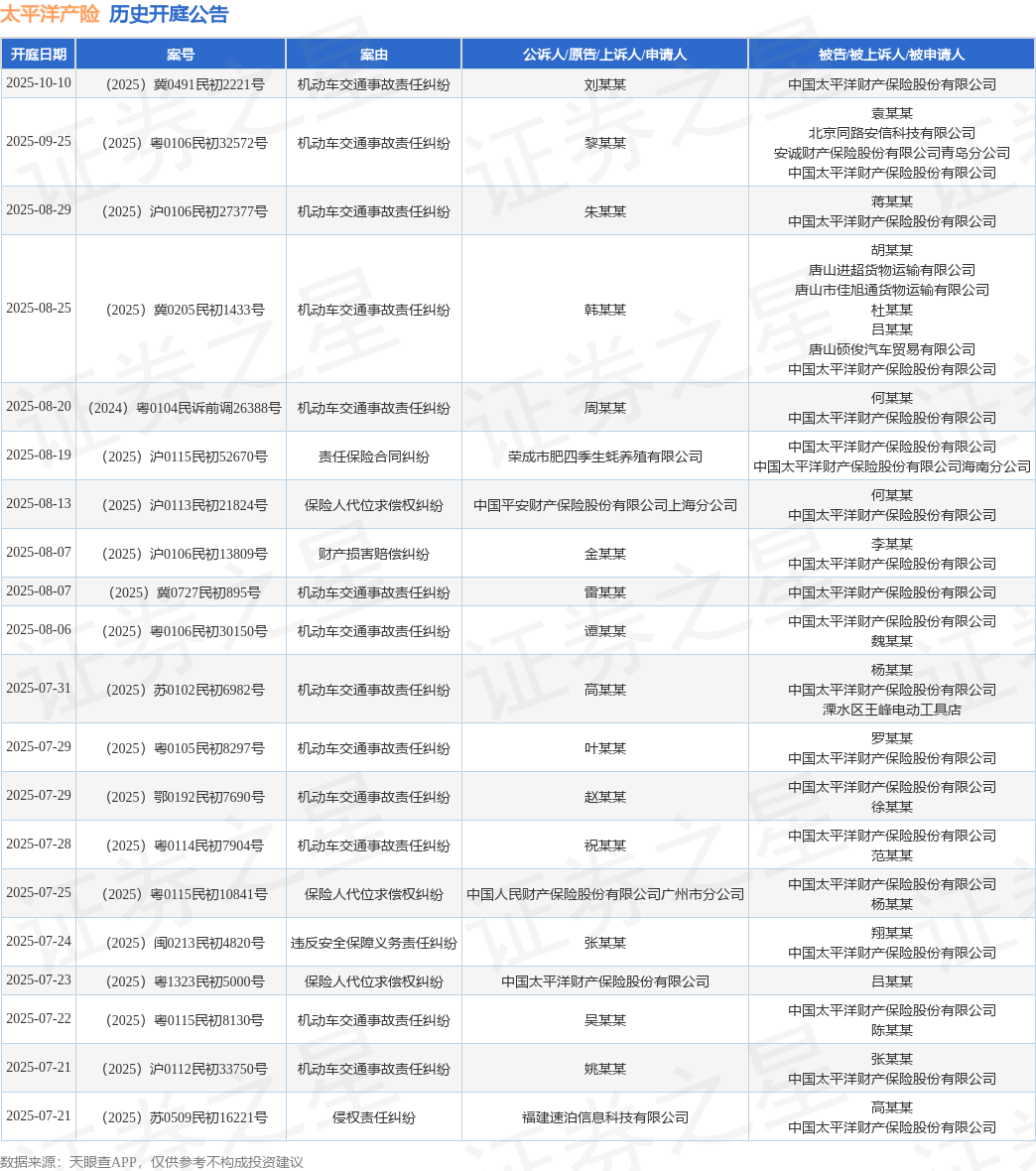The width and height of the screenshot is (1036, 1171).
Task: Select the 开庭日期 column header
Action: [x=38, y=55]
